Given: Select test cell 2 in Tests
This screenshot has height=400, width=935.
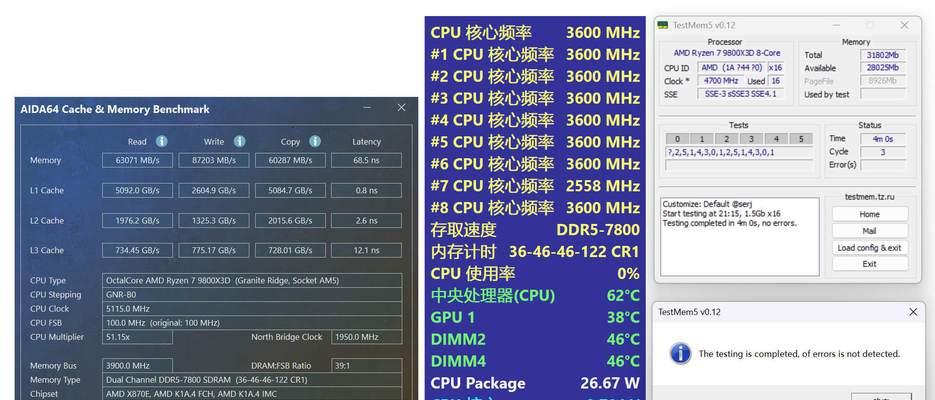Looking at the screenshot, I should tap(726, 139).
